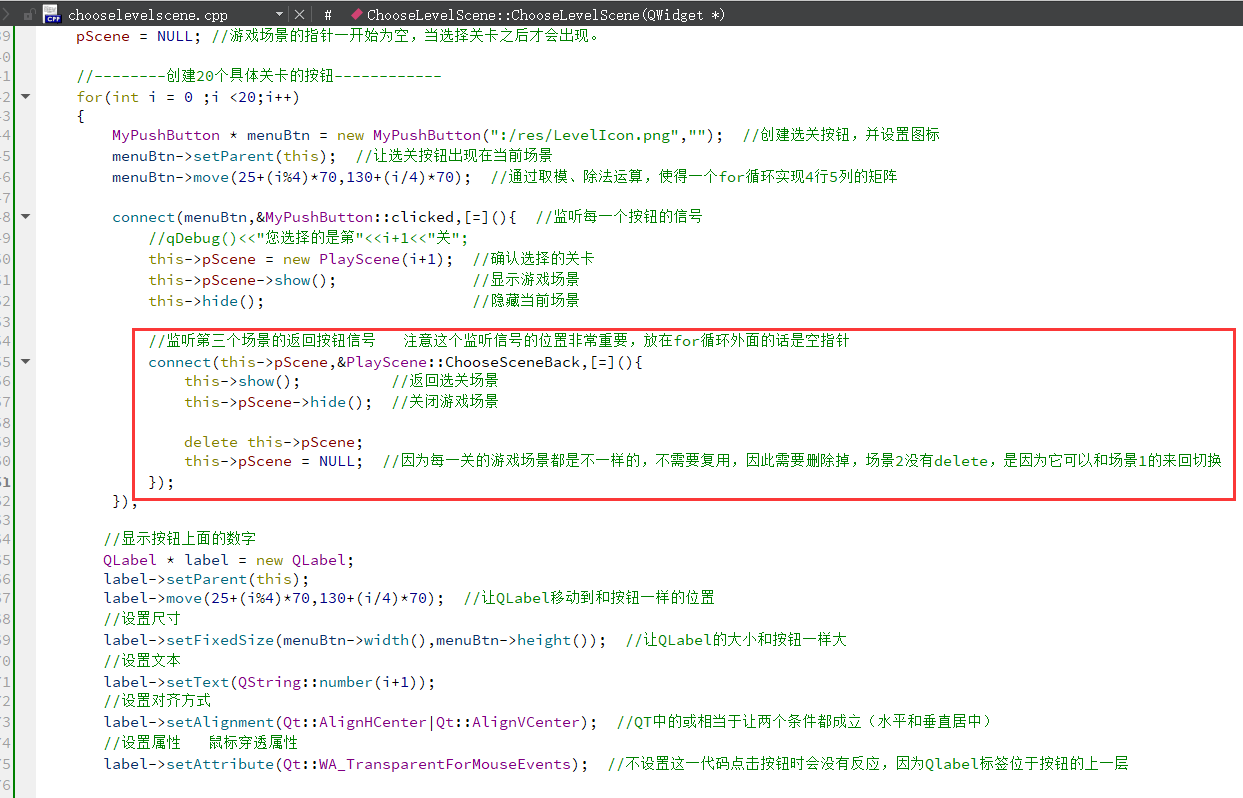Close the chooselevelscene.cpp document with the X
Viewport: 1243px width, 798px height.
pyautogui.click(x=301, y=15)
